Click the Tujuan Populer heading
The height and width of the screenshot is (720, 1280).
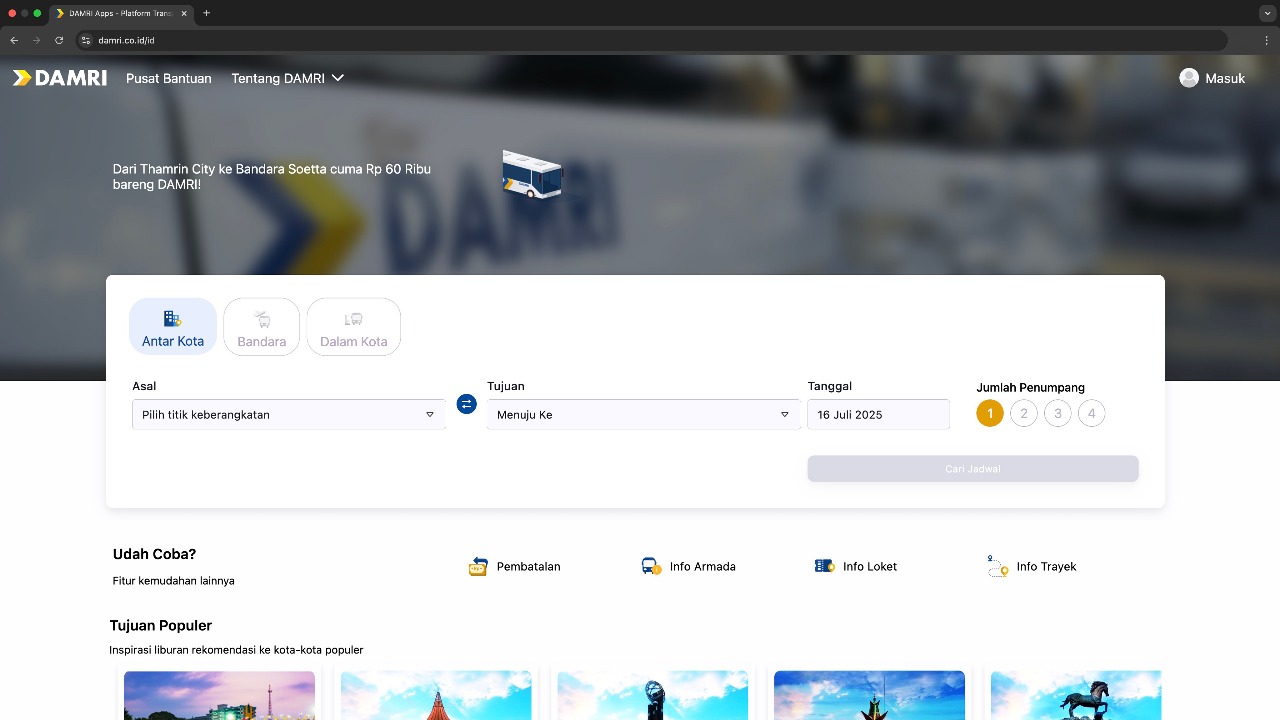pos(161,626)
